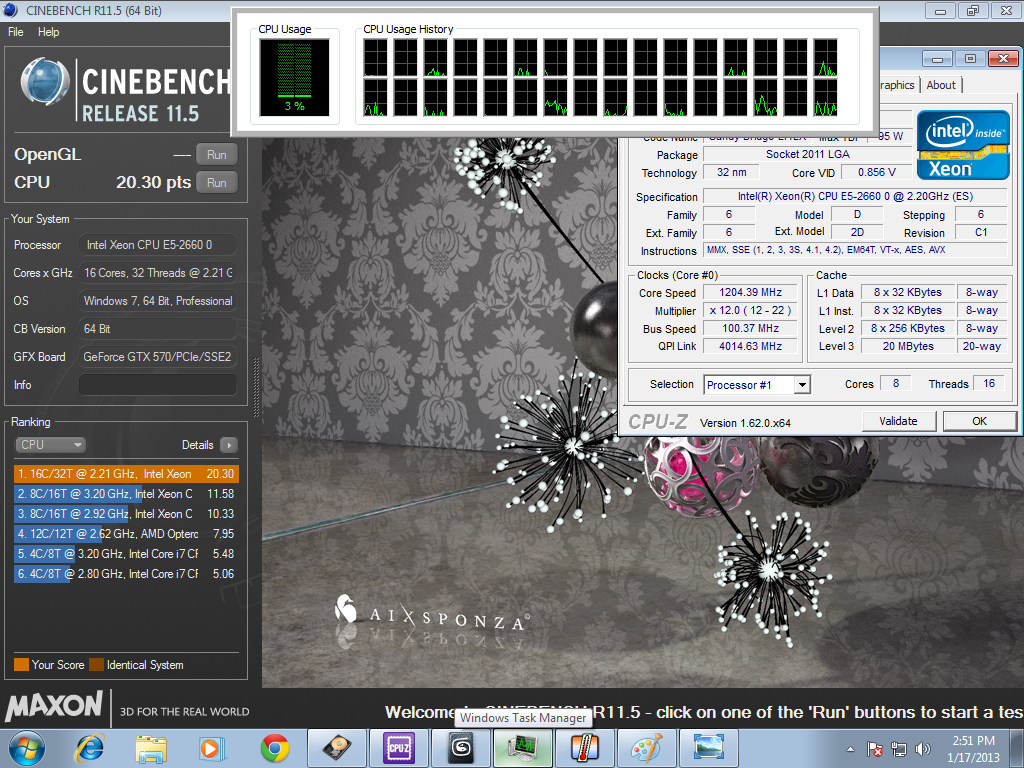1024x768 pixels.
Task: Open the File menu in Cinebench
Action: pyautogui.click(x=16, y=32)
